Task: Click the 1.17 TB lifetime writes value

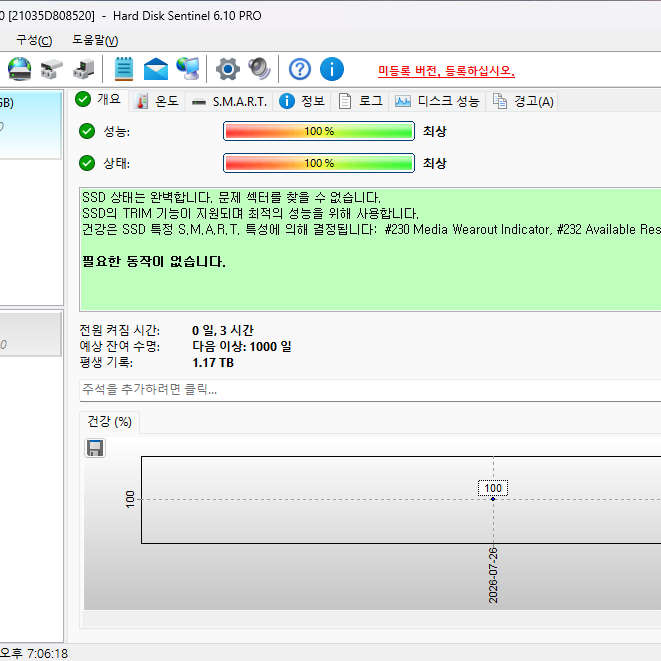Action: pyautogui.click(x=213, y=363)
